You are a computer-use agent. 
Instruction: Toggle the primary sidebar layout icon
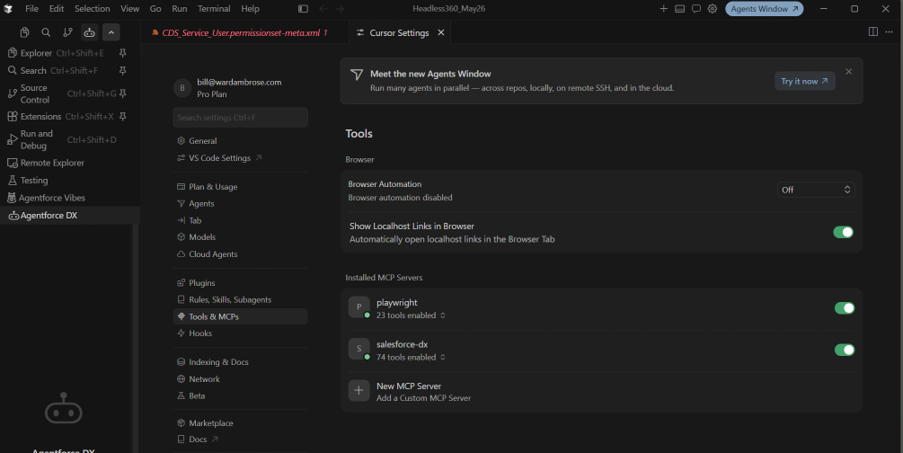coord(303,9)
